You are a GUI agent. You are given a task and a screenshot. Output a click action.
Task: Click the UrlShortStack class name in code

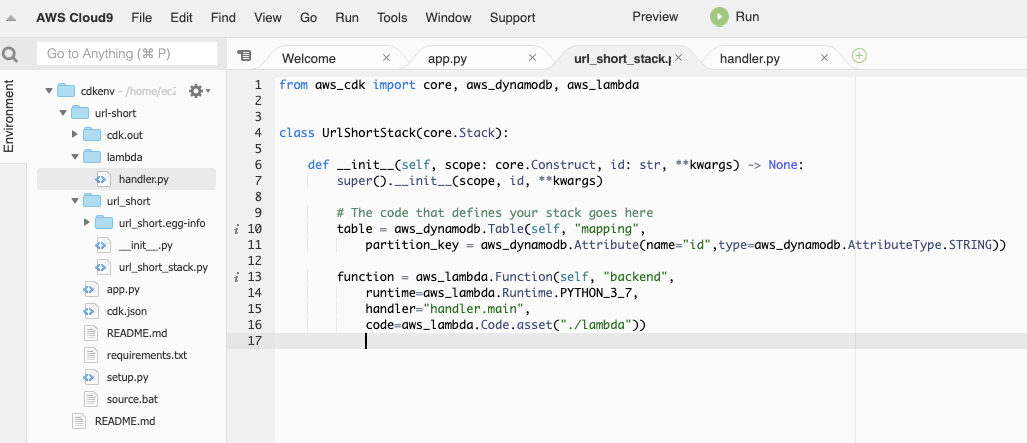369,133
